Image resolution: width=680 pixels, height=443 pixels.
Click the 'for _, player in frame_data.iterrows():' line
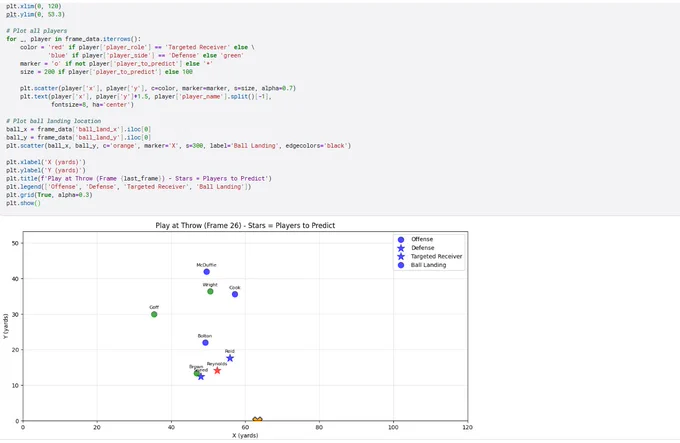tap(73, 39)
